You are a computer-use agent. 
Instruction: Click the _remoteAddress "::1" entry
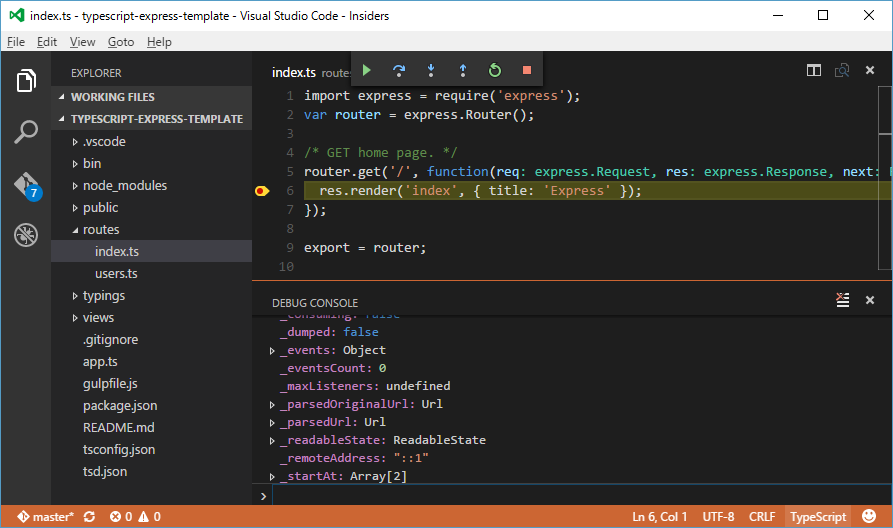(354, 458)
